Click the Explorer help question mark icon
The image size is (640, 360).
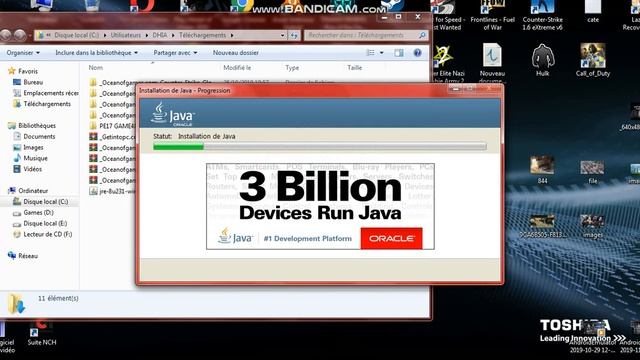point(417,53)
